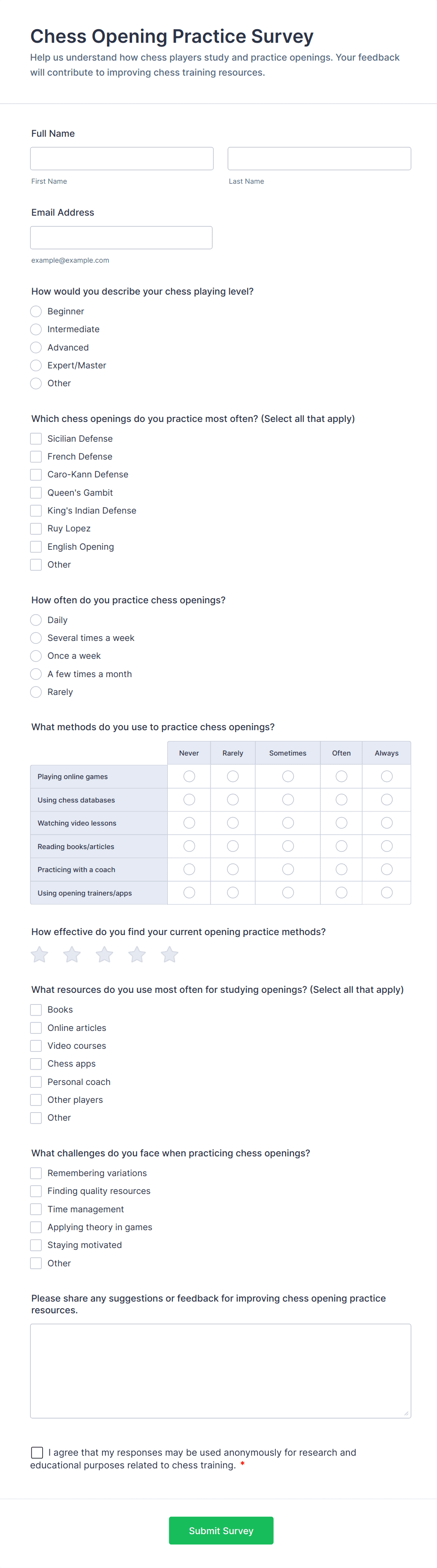
Task: Select the Beginner playing level radio button
Action: (36, 311)
